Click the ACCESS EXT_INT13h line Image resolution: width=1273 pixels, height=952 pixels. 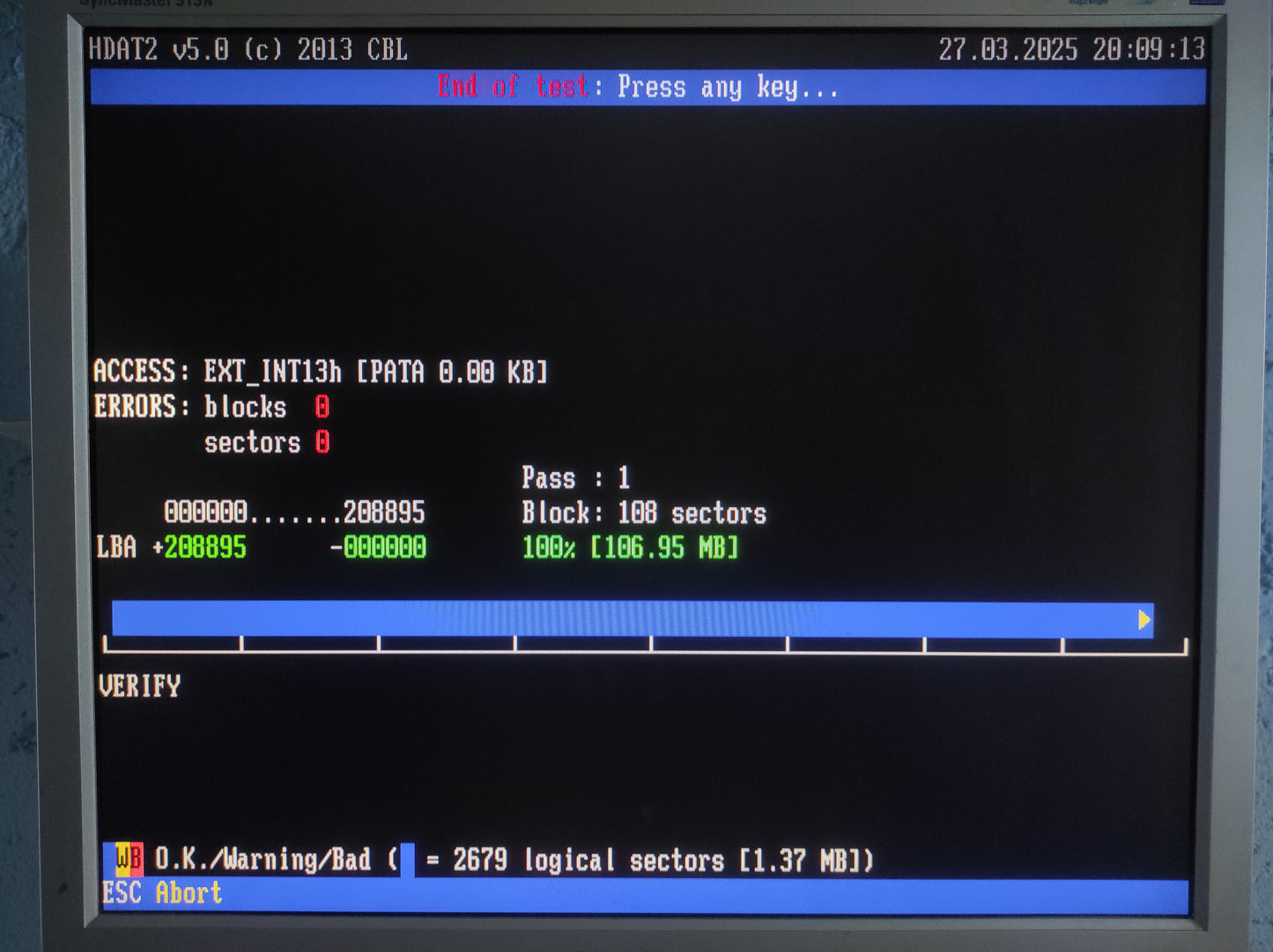[321, 372]
